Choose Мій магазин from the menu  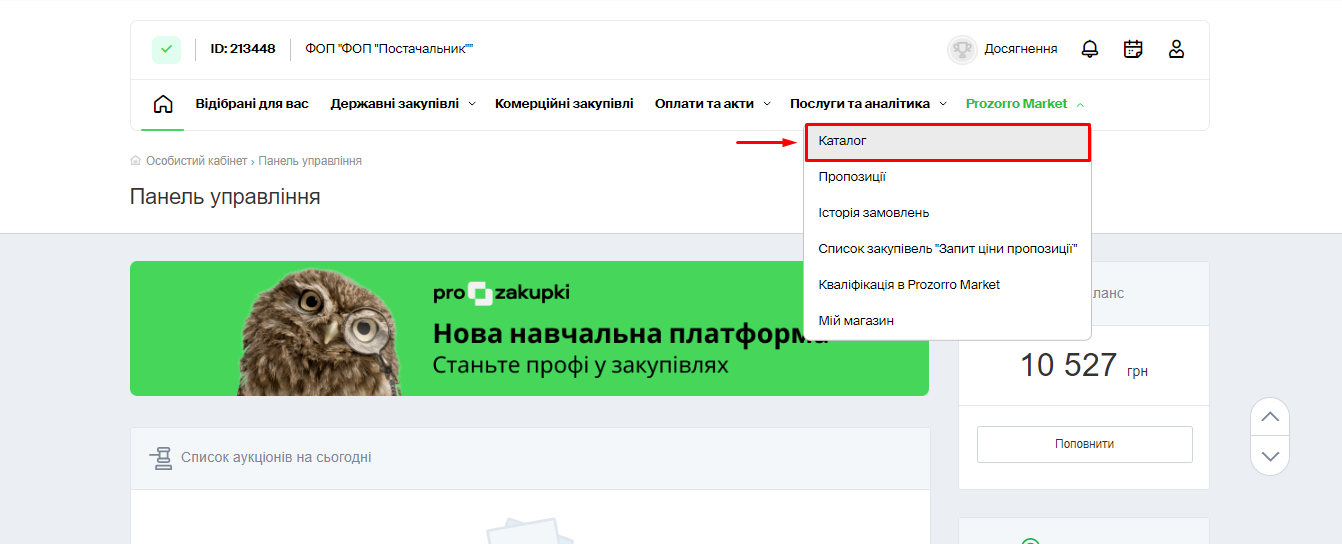pos(855,321)
